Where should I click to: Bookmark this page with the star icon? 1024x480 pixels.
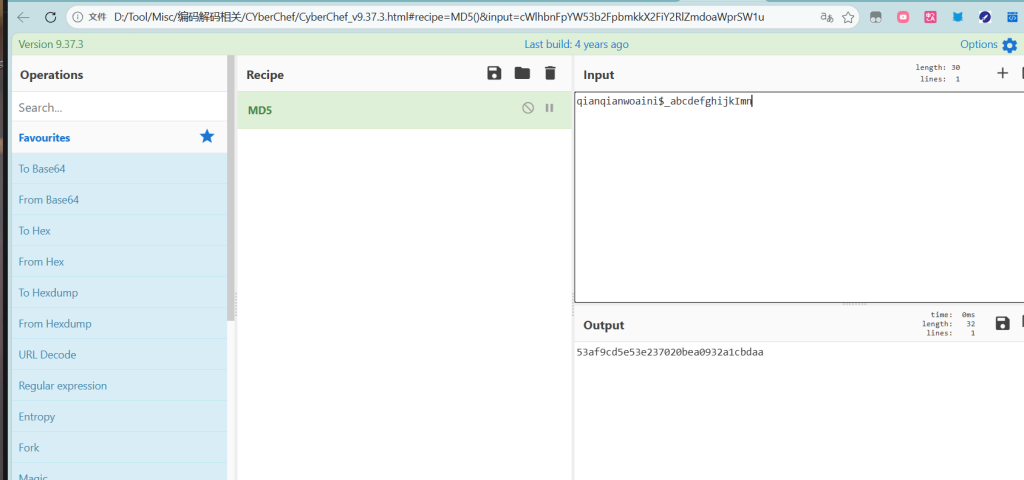point(848,17)
